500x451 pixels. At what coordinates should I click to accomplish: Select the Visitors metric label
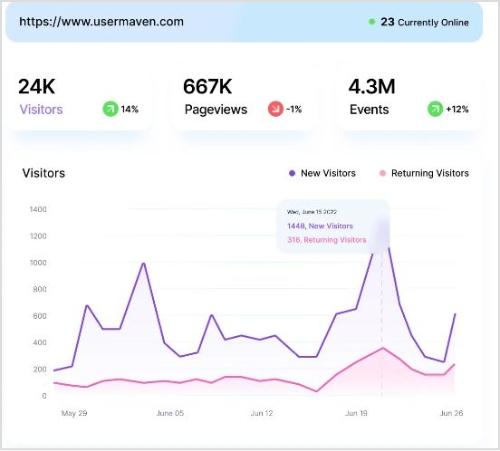point(41,109)
